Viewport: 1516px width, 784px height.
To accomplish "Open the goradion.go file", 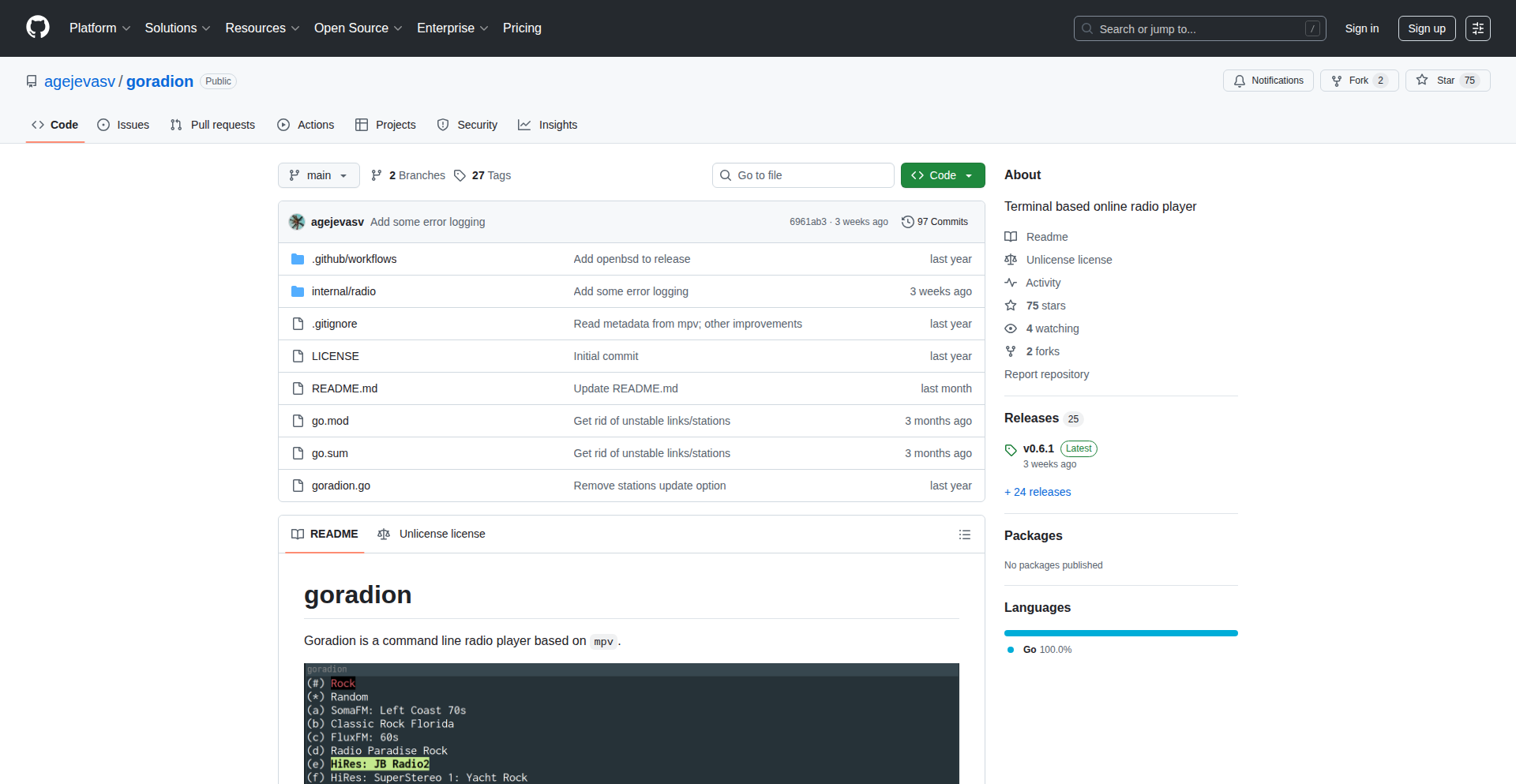I will point(341,486).
